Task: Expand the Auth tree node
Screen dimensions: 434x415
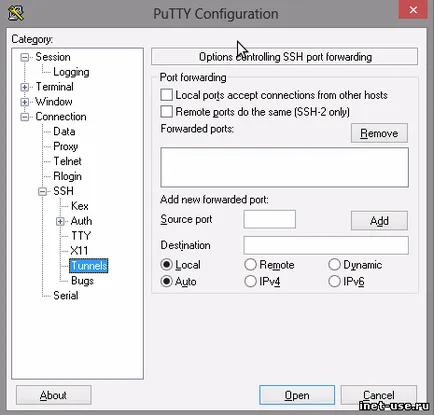Action: [x=60, y=221]
